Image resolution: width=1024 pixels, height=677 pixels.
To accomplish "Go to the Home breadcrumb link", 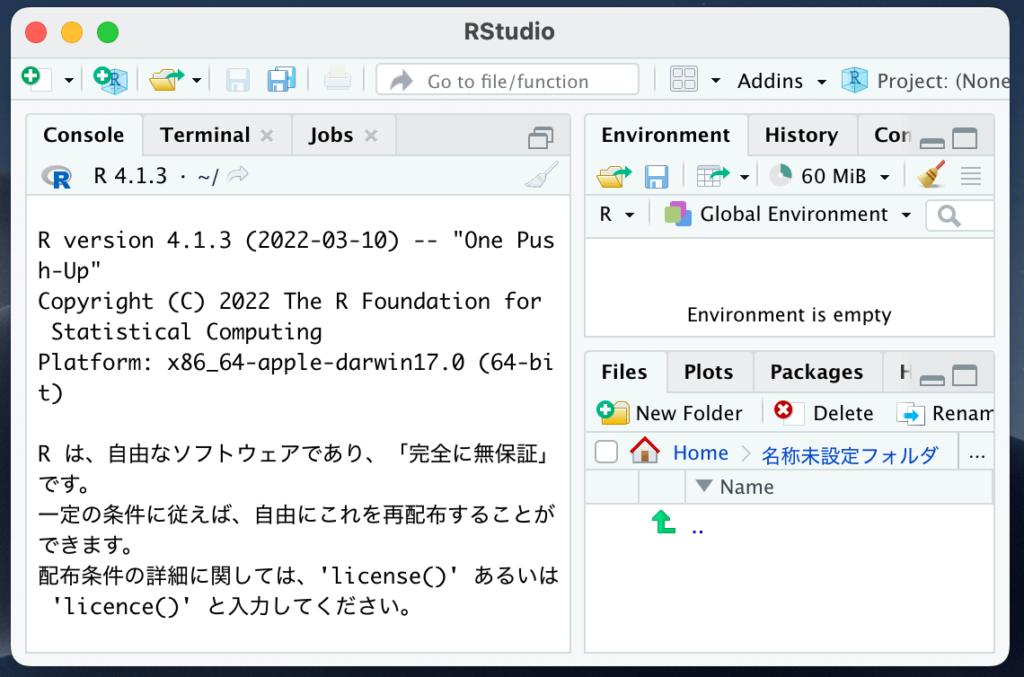I will [x=701, y=453].
